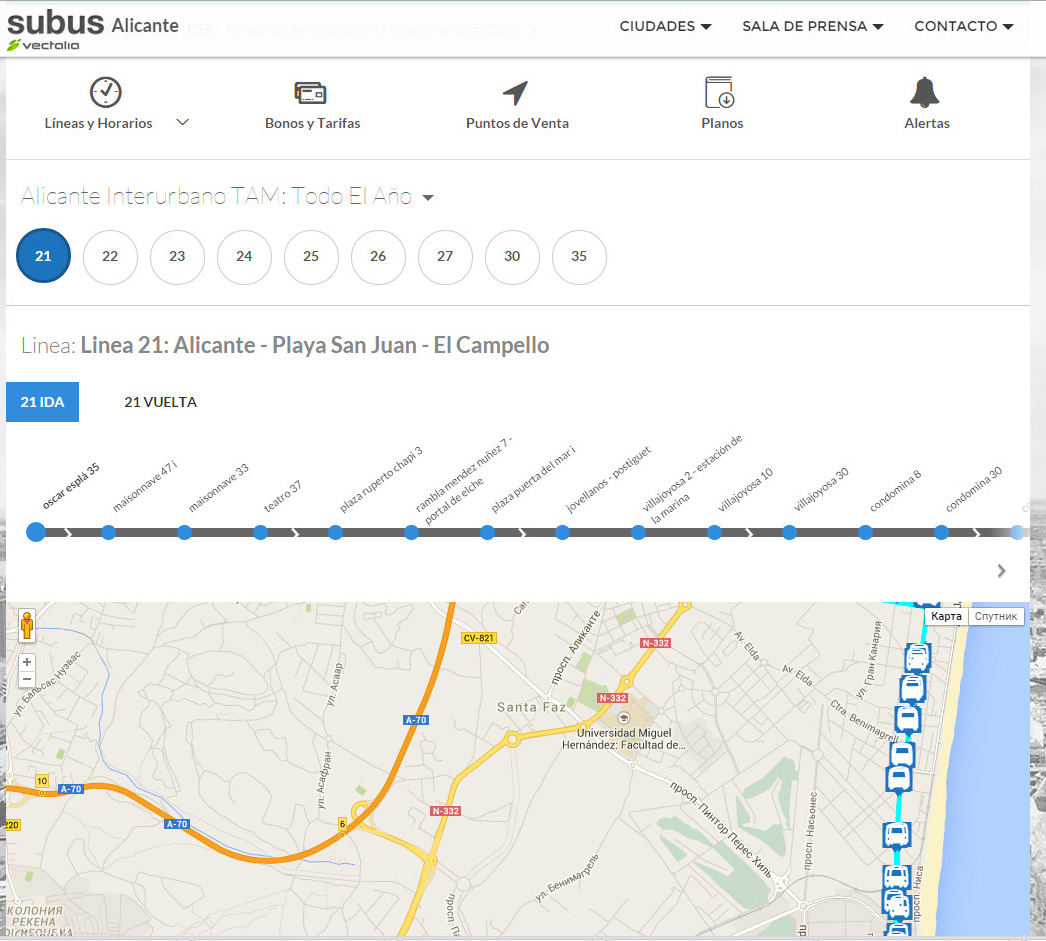Image resolution: width=1046 pixels, height=941 pixels.
Task: Open the Todo El Año dropdown
Action: click(x=428, y=197)
